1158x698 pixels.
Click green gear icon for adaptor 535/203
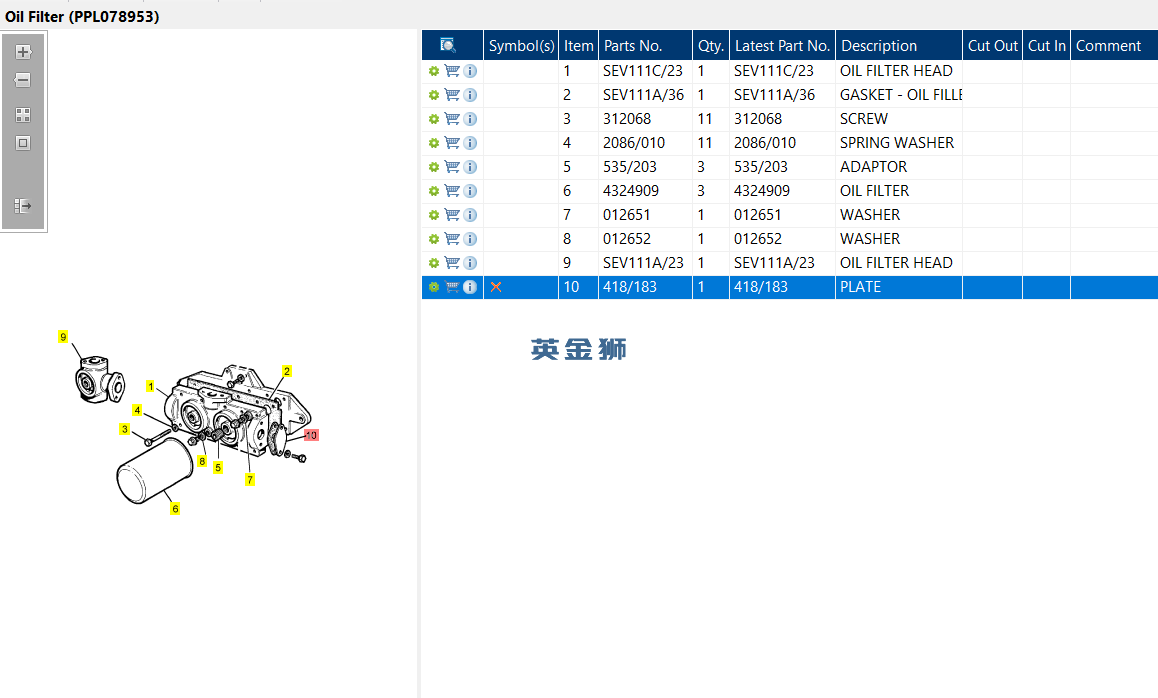coord(434,167)
